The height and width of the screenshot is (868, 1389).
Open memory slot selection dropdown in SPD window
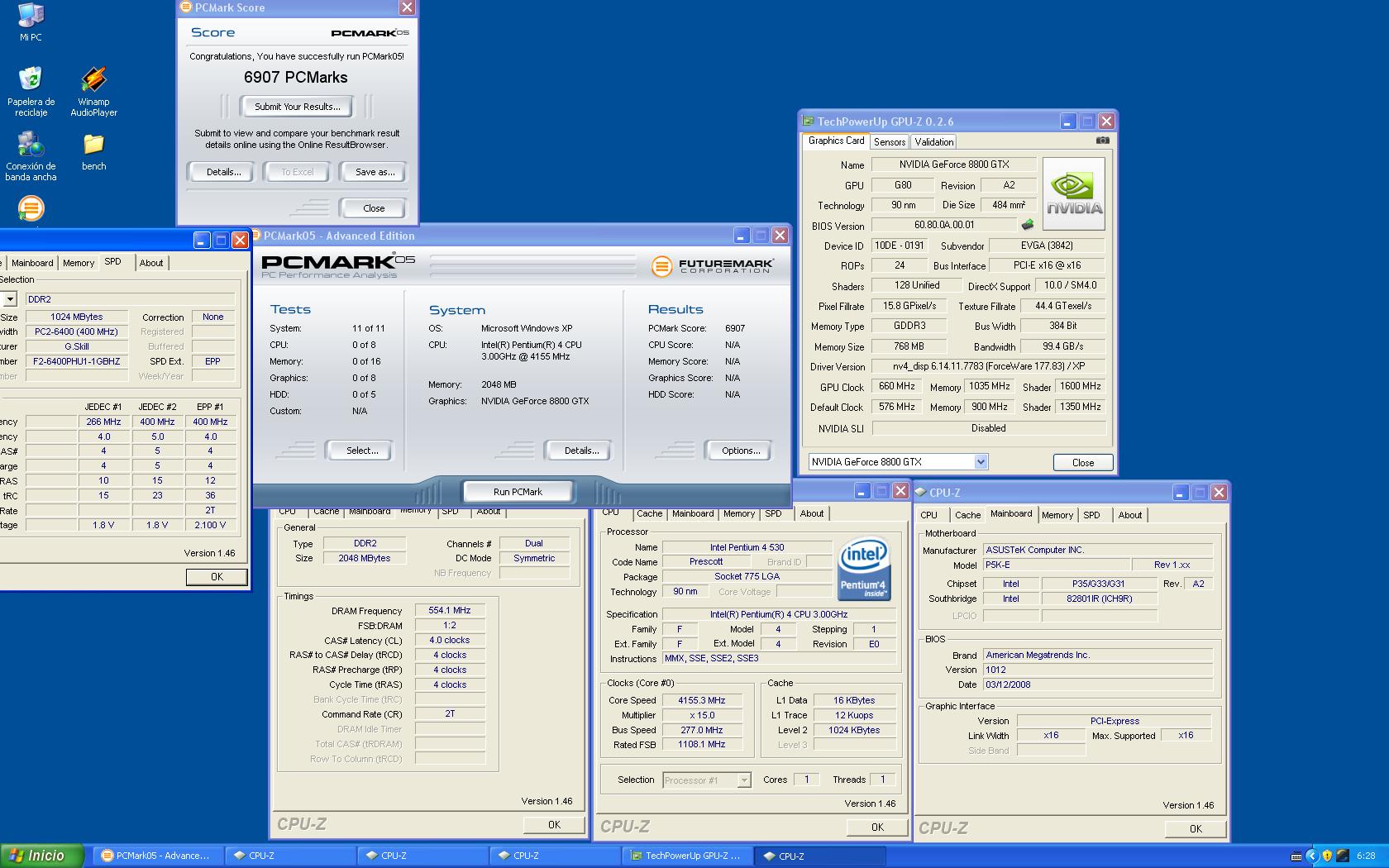10,299
